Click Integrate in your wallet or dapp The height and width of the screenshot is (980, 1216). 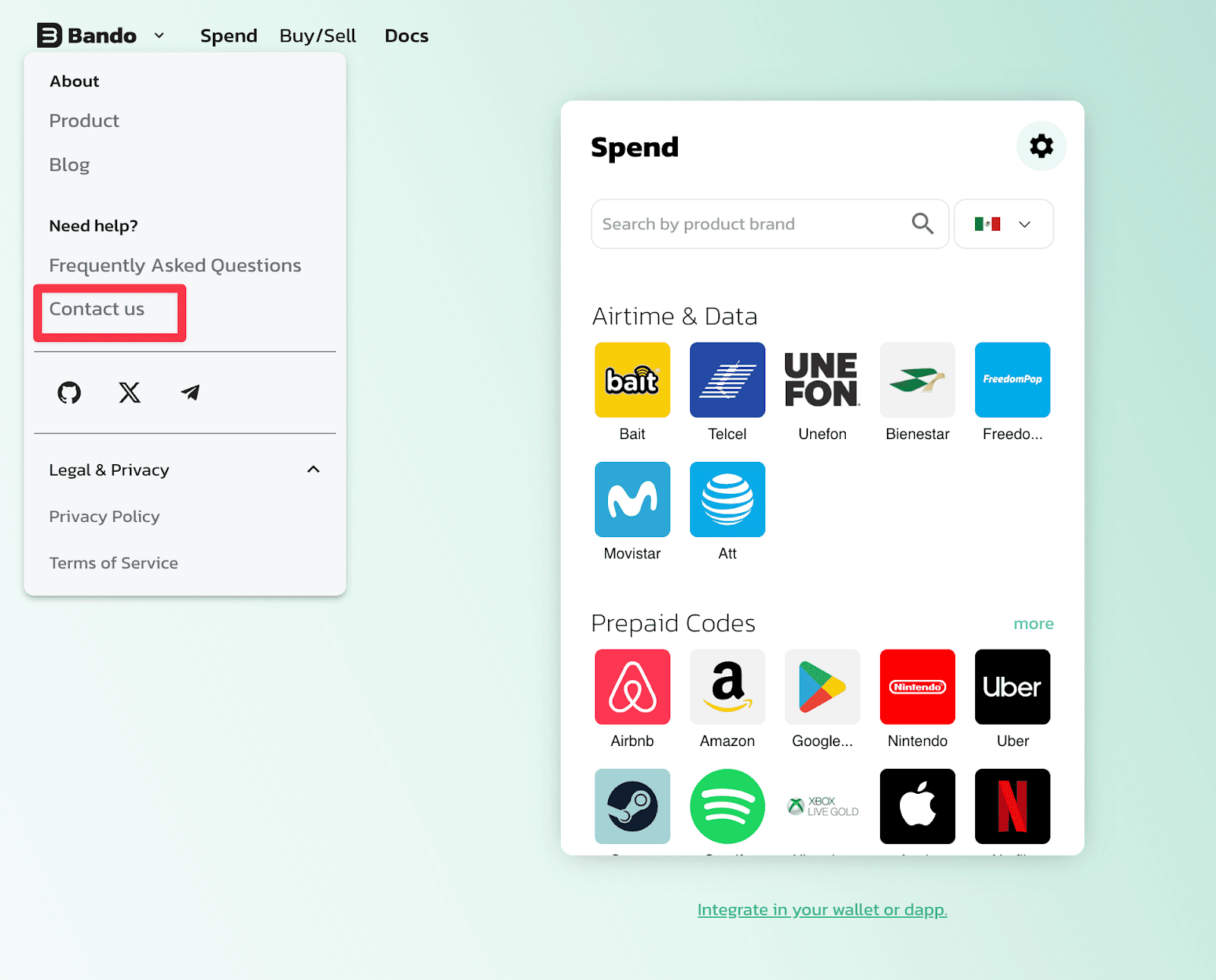pyautogui.click(x=822, y=909)
